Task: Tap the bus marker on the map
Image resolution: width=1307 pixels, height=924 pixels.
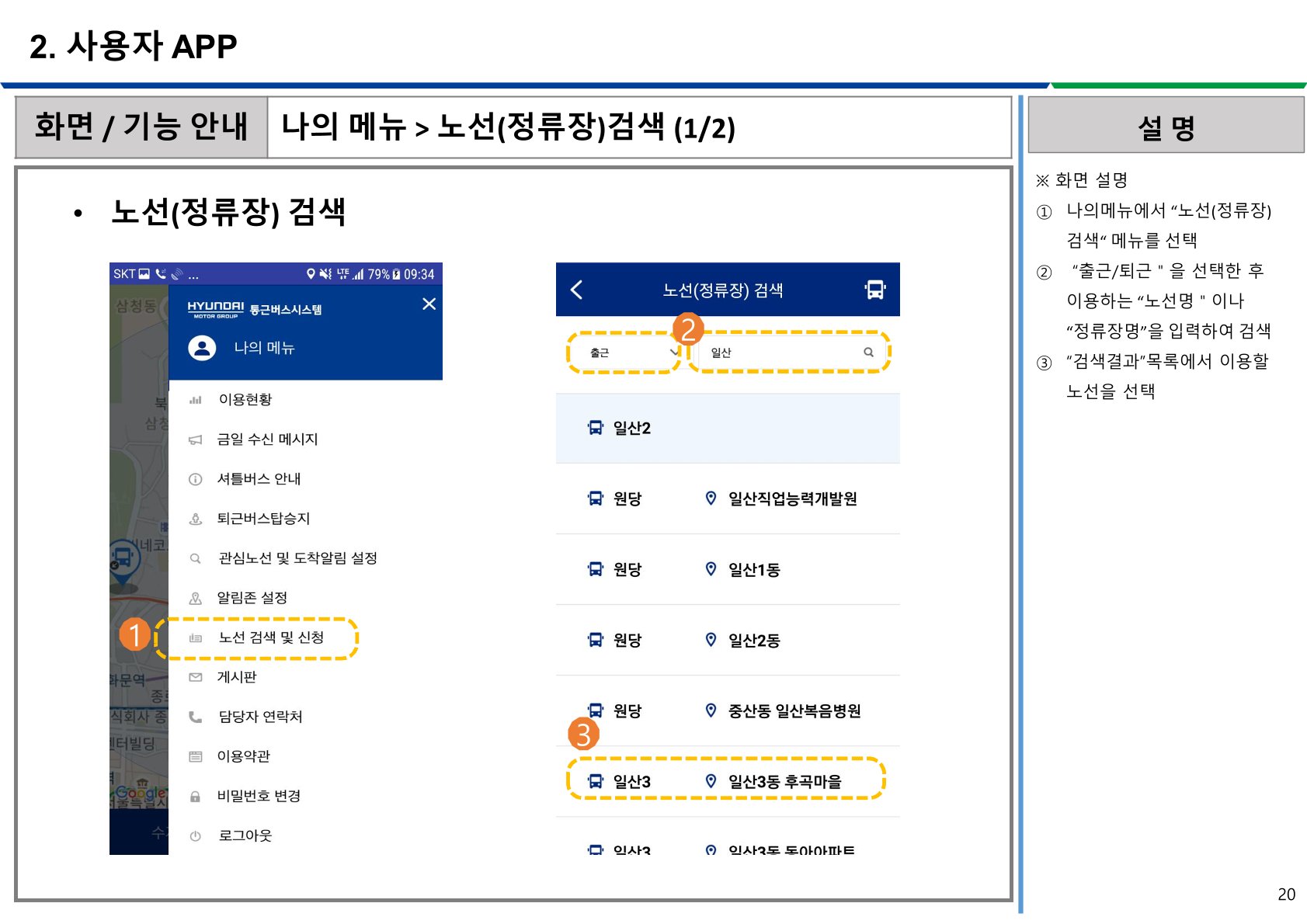Action: (123, 562)
